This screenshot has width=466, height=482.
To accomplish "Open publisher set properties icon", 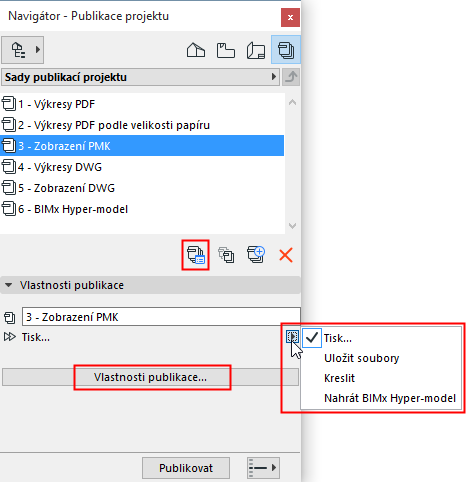I will [x=196, y=255].
